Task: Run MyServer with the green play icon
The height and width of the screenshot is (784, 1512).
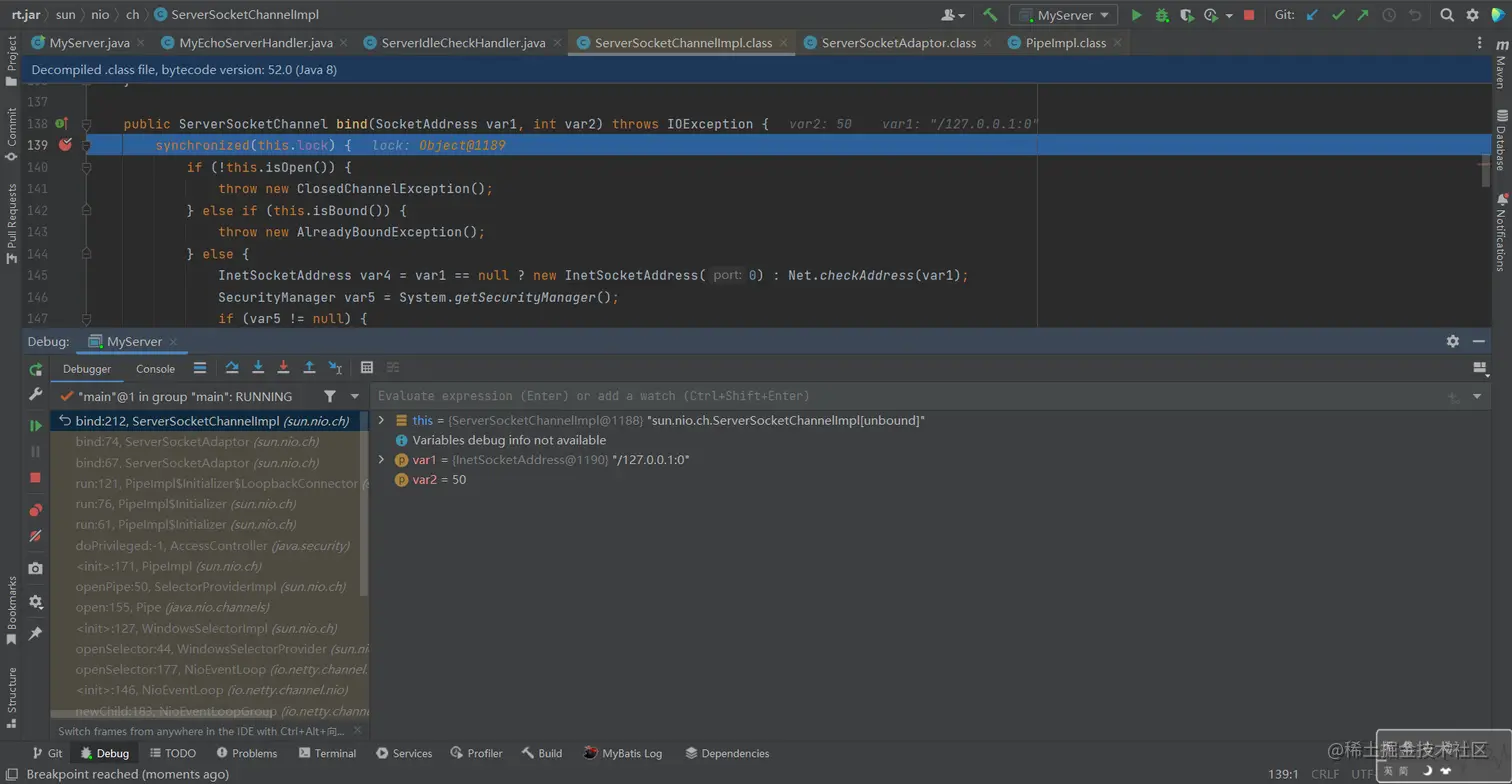Action: coord(1136,15)
